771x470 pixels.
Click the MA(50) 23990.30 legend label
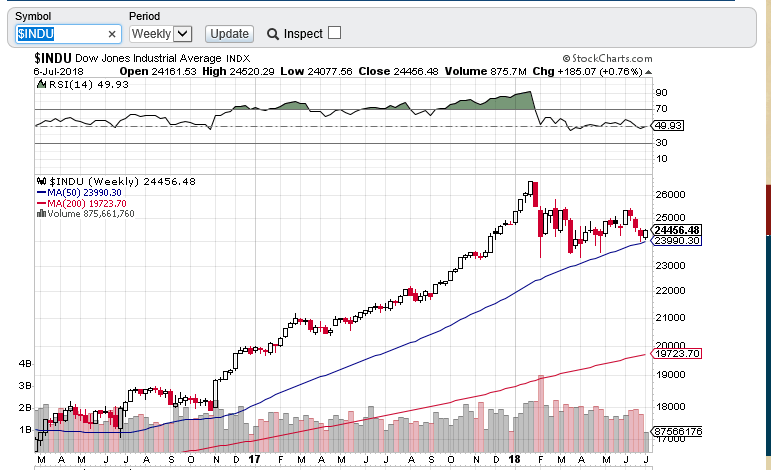(x=84, y=193)
